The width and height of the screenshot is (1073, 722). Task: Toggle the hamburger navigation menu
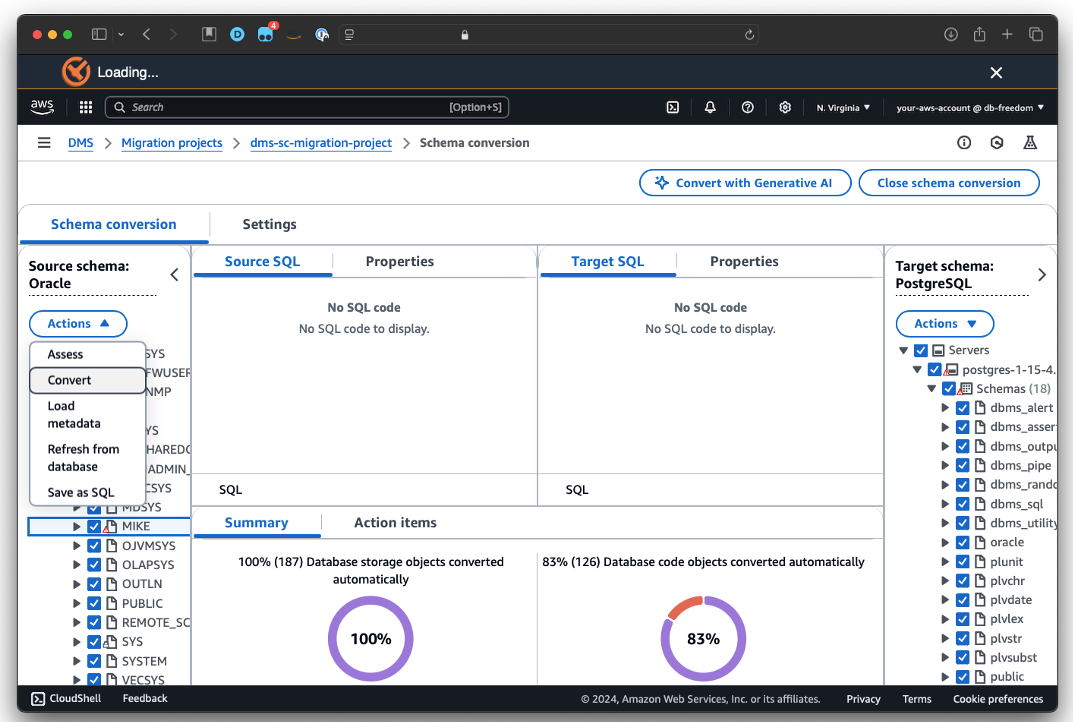coord(44,142)
